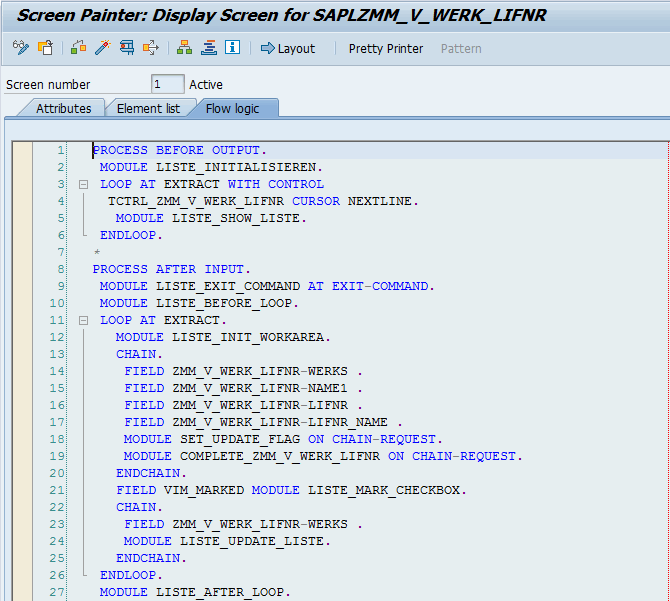Click PROCESS AFTER INPUT on line 8
This screenshot has width=670, height=601.
(x=168, y=269)
